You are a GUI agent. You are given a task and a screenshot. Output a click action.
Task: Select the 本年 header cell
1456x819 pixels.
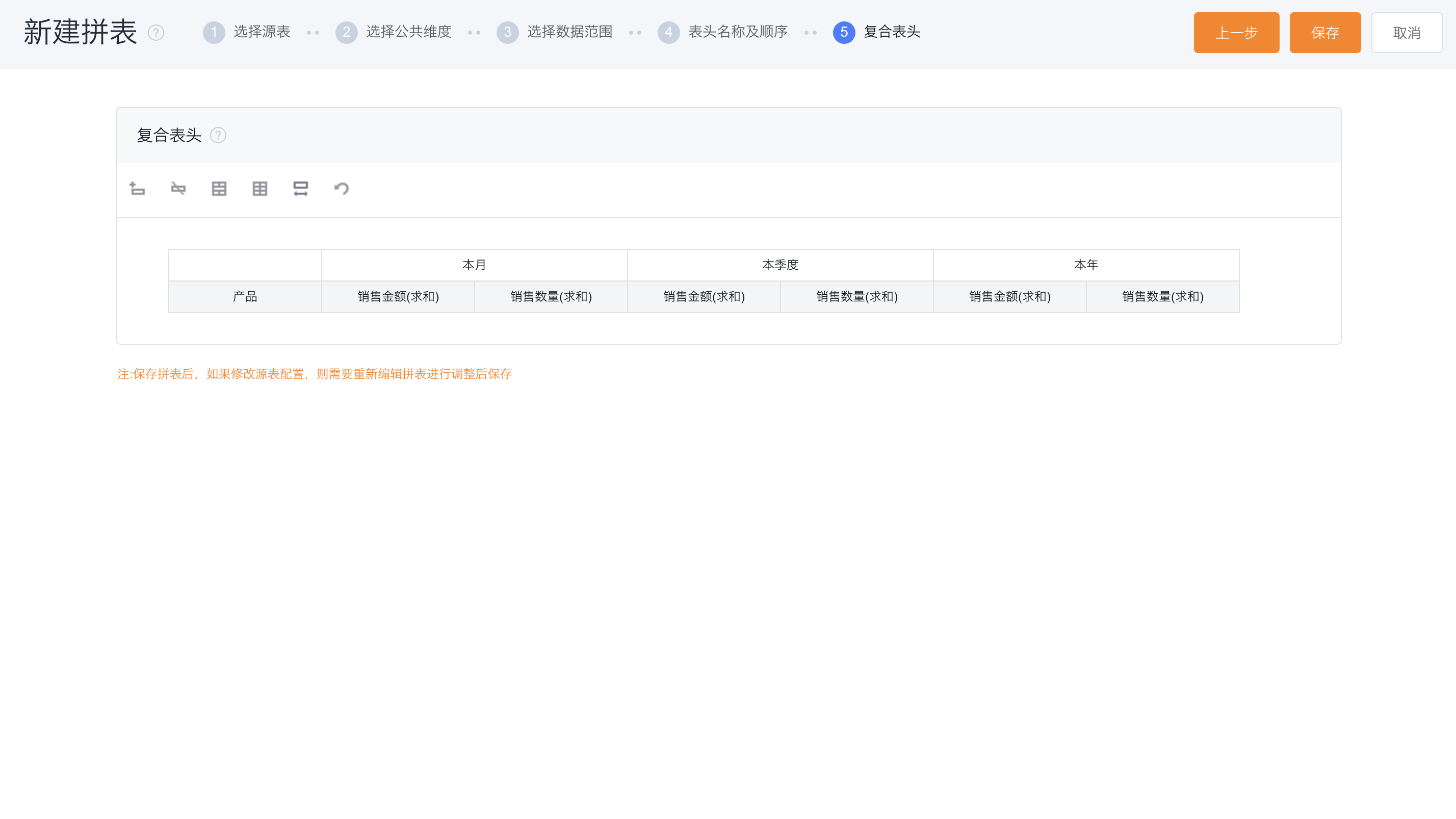(x=1086, y=265)
